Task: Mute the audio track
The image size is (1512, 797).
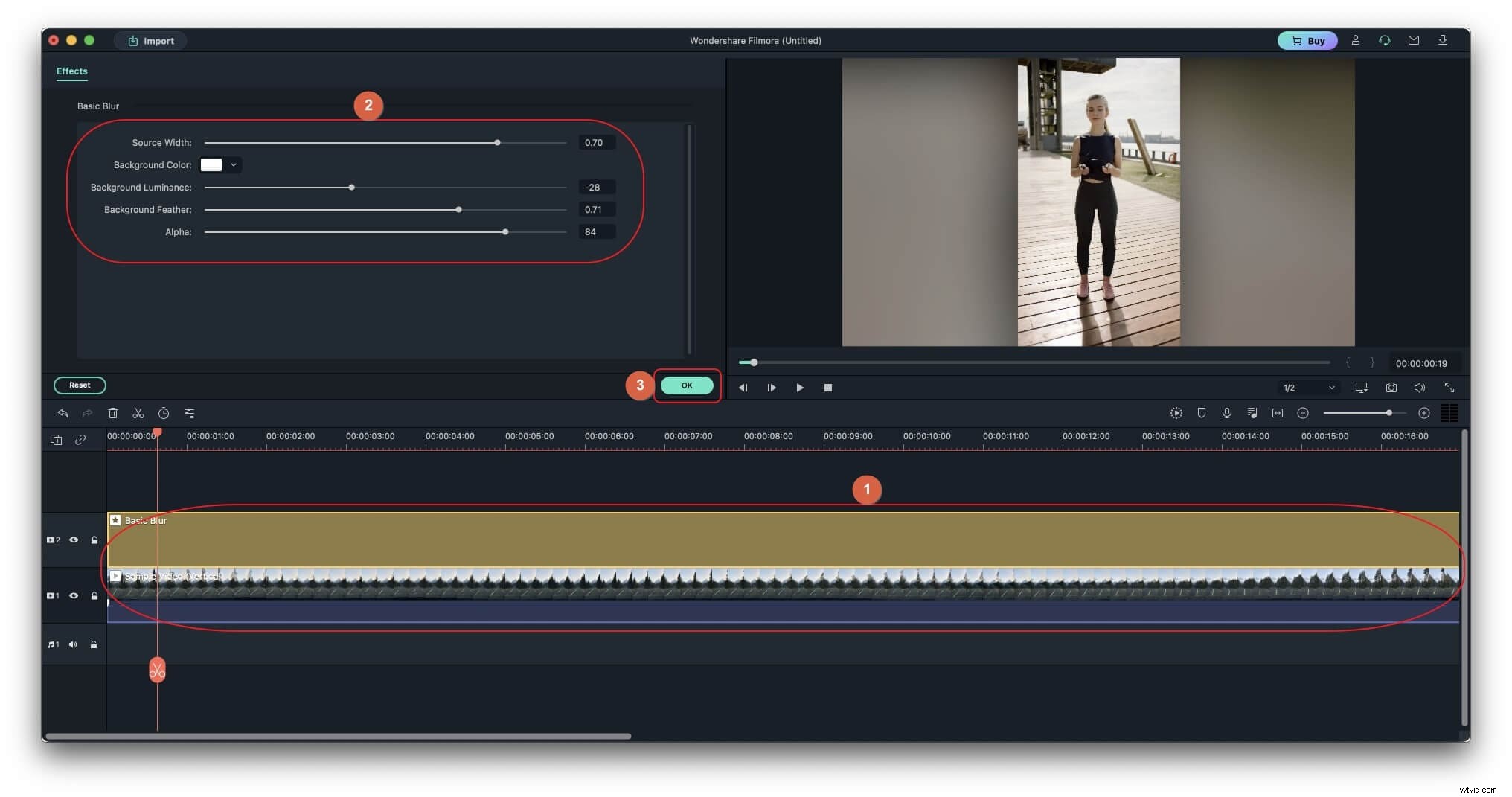Action: tap(73, 644)
